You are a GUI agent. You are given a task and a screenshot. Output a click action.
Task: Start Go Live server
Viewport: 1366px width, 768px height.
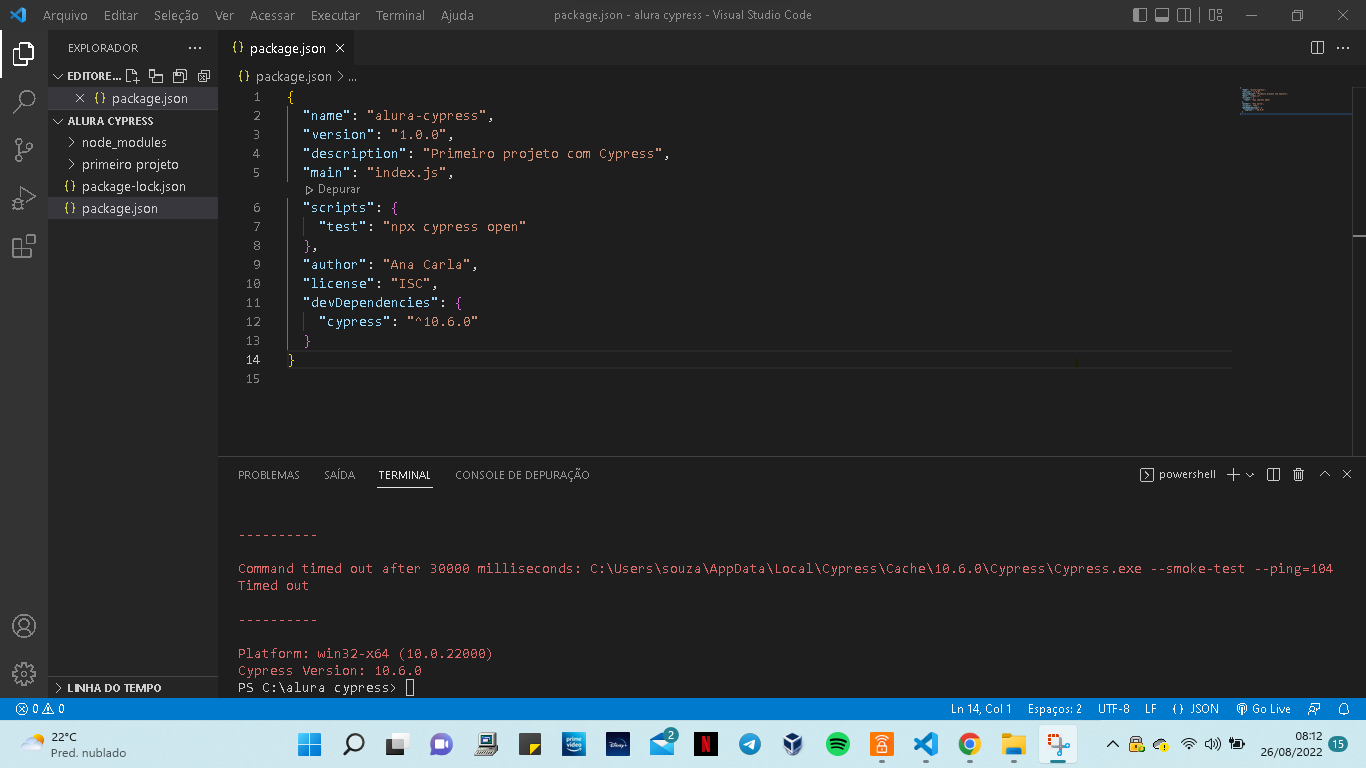pyautogui.click(x=1263, y=709)
